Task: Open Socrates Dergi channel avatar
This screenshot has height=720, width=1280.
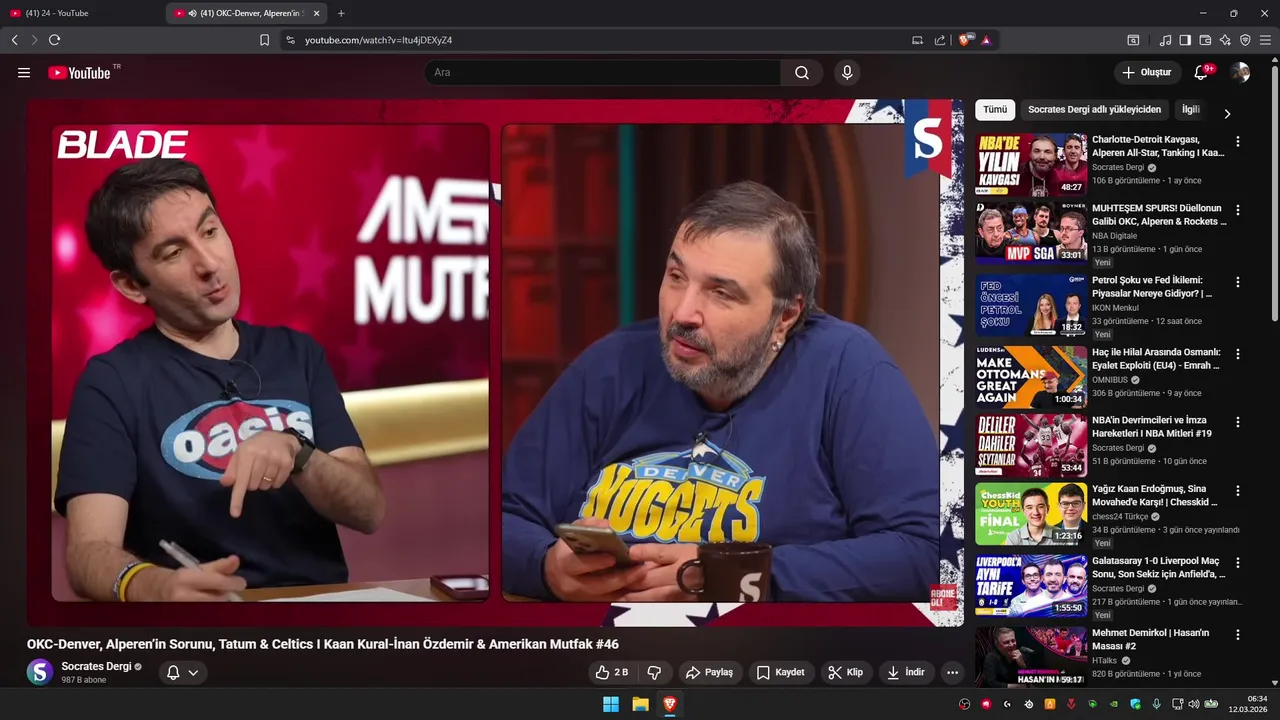Action: [x=40, y=672]
